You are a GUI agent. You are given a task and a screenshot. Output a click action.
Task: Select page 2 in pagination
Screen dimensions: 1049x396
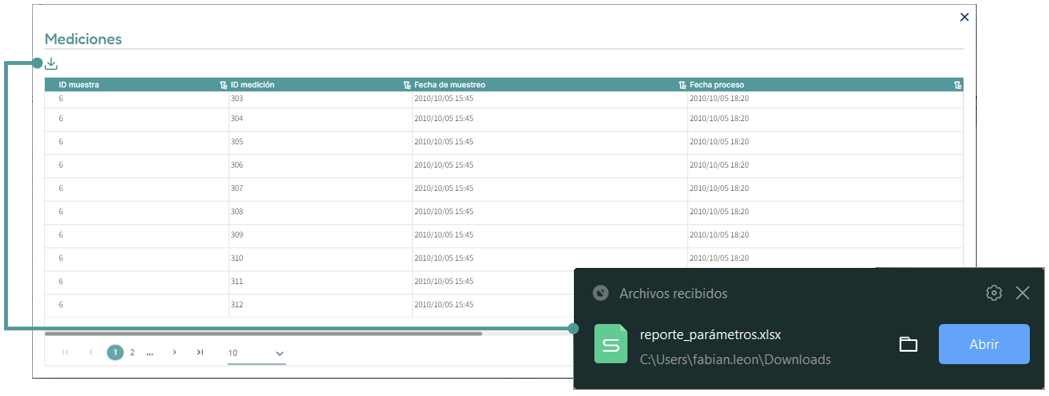(132, 353)
